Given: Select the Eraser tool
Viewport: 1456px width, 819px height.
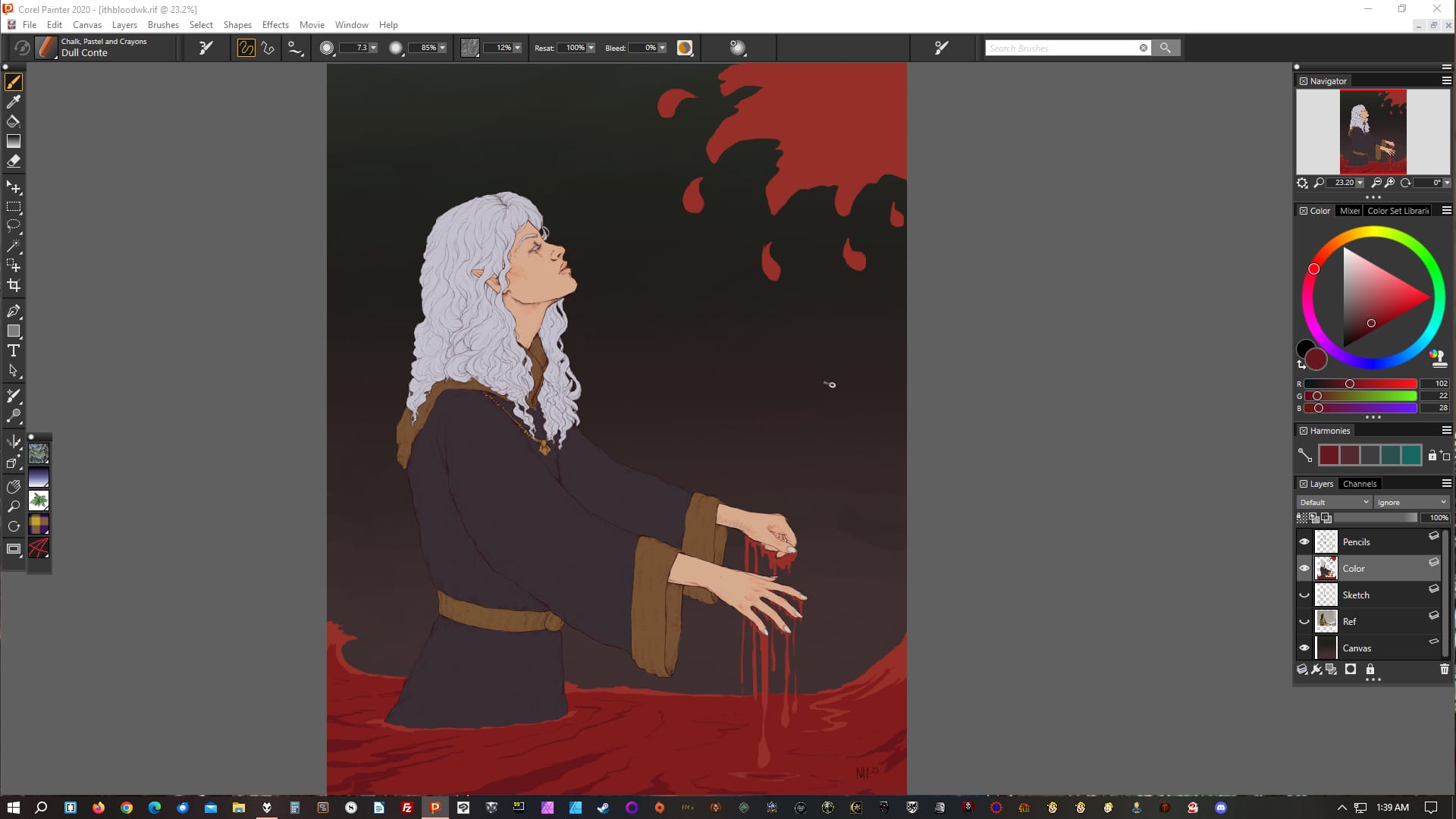Looking at the screenshot, I should 14,161.
